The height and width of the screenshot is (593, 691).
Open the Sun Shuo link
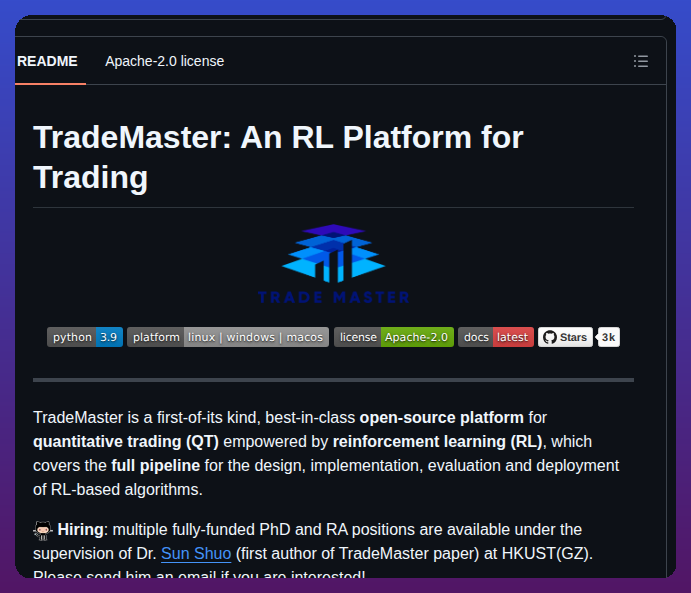(196, 553)
